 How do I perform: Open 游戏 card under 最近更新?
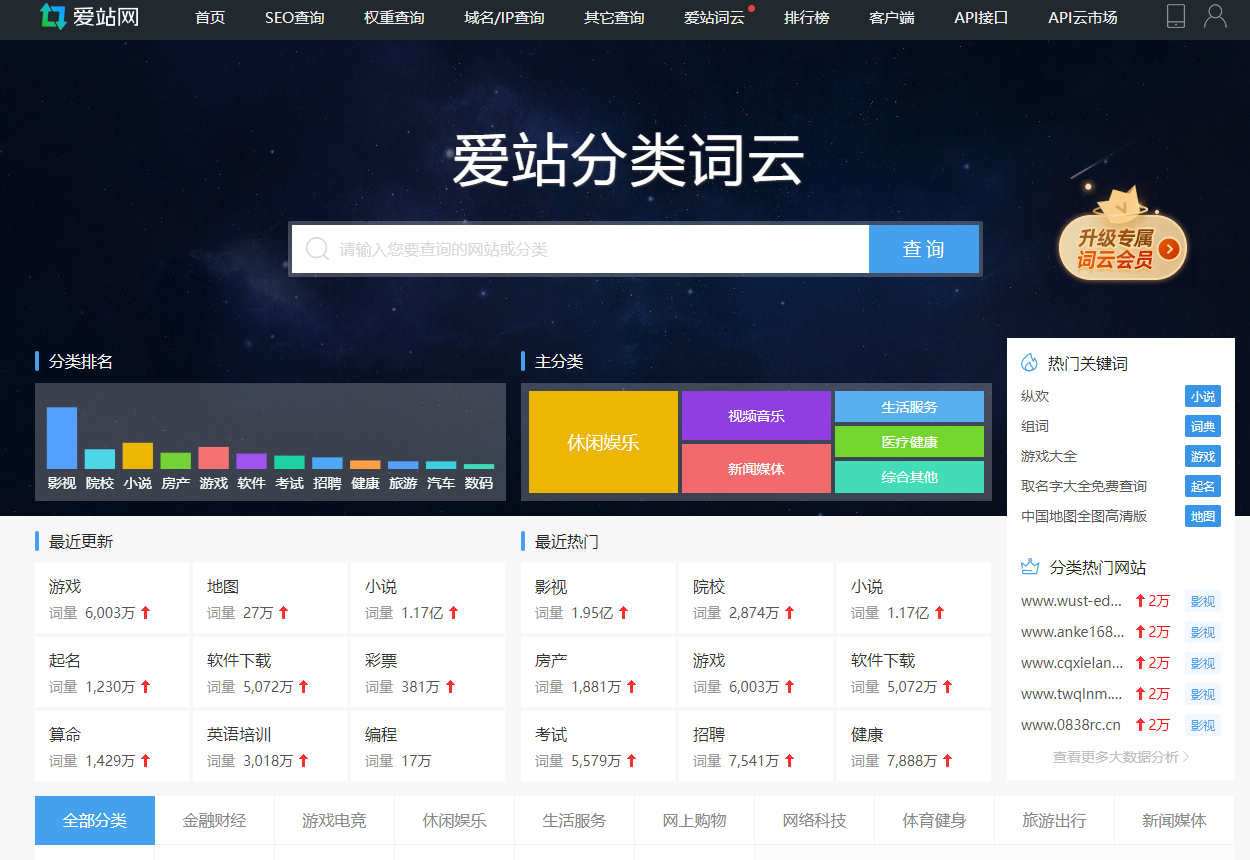click(x=112, y=598)
